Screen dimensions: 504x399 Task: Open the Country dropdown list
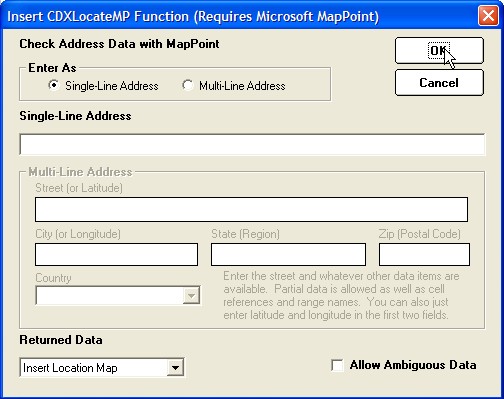(191, 295)
